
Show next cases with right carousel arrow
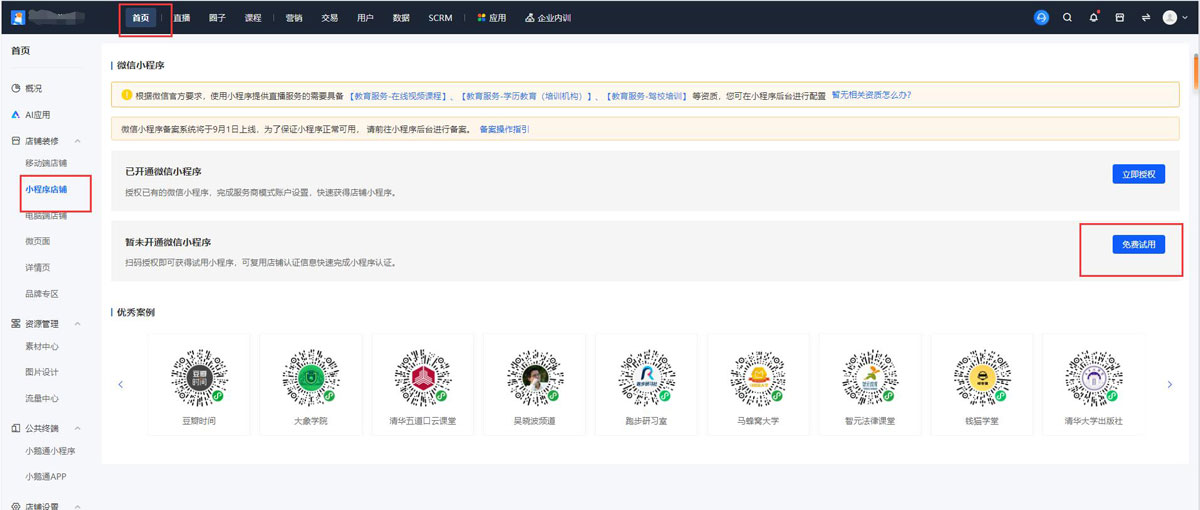pos(1169,384)
